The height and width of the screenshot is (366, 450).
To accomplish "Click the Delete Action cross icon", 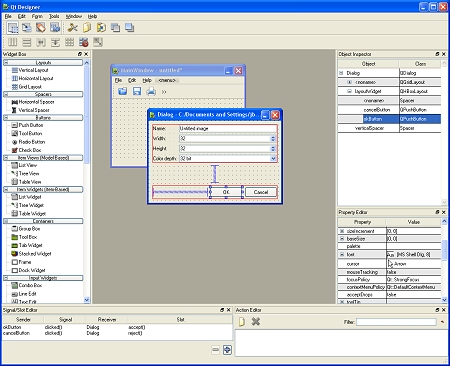I will [256, 322].
